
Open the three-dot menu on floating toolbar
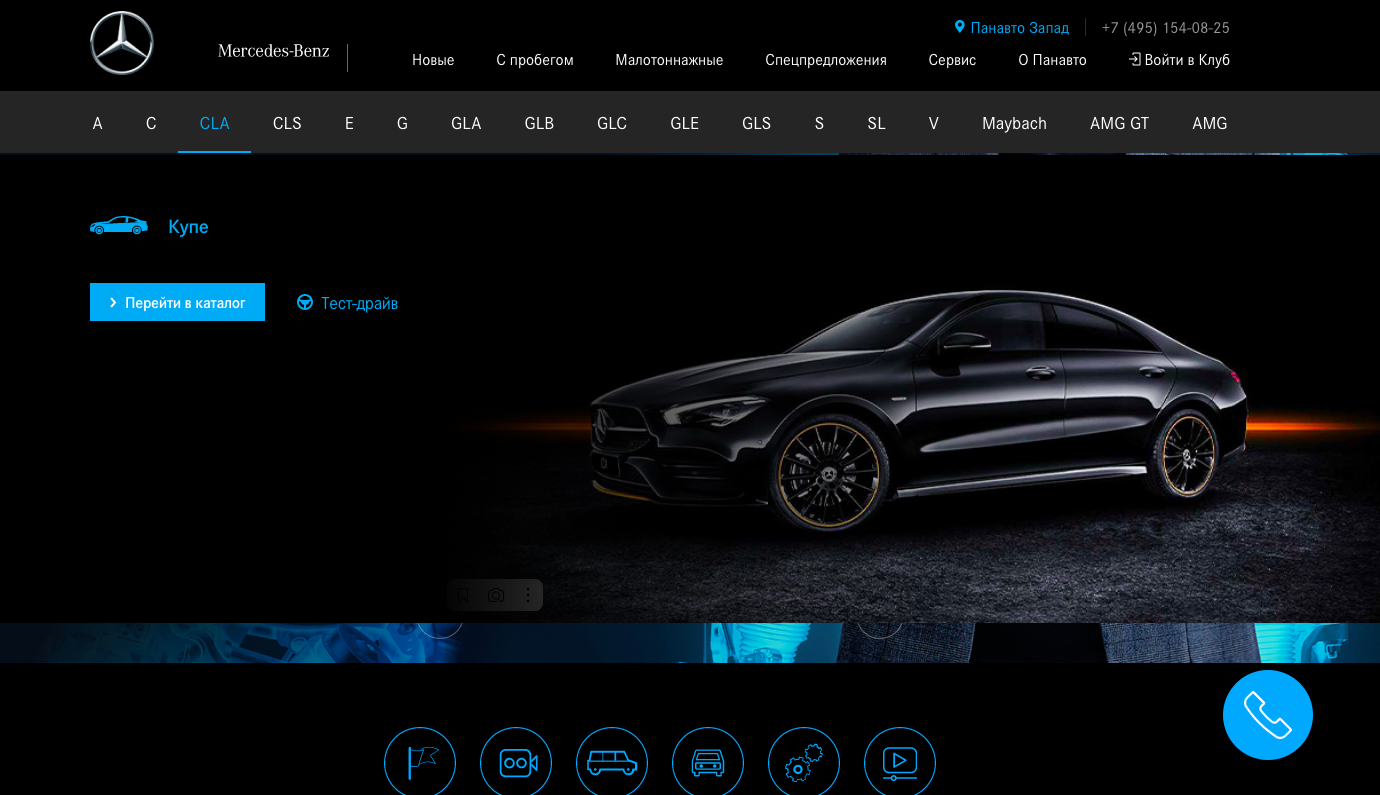coord(528,595)
